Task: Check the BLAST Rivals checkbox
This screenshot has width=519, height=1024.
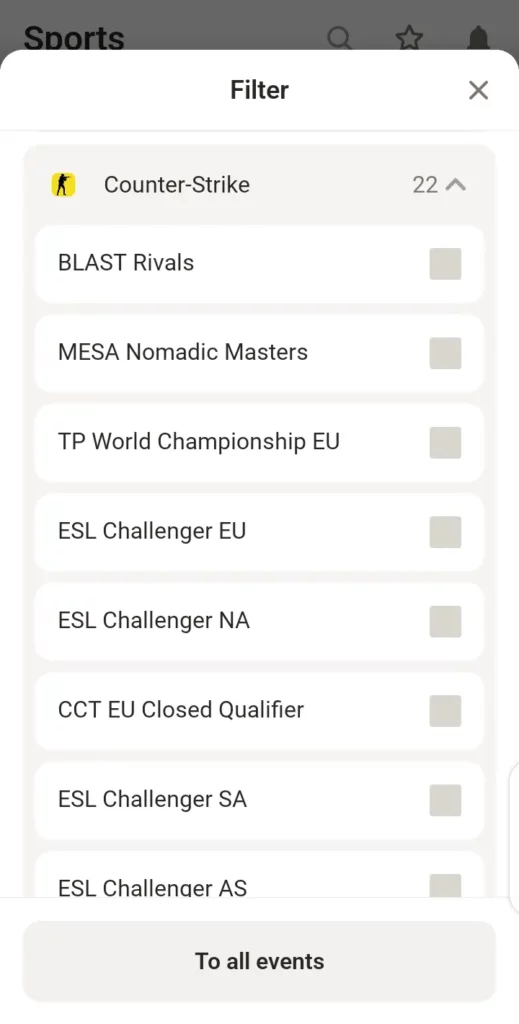Action: point(445,264)
